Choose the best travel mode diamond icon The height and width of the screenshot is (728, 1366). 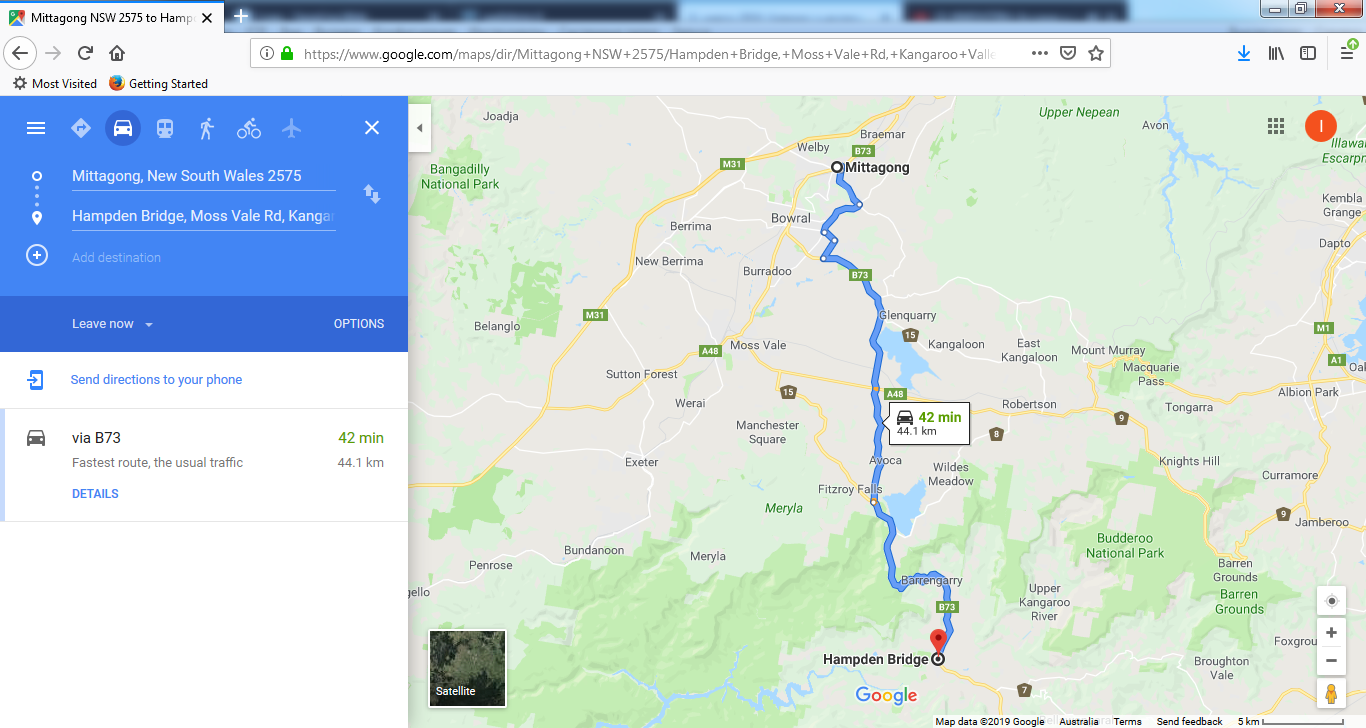[x=81, y=128]
